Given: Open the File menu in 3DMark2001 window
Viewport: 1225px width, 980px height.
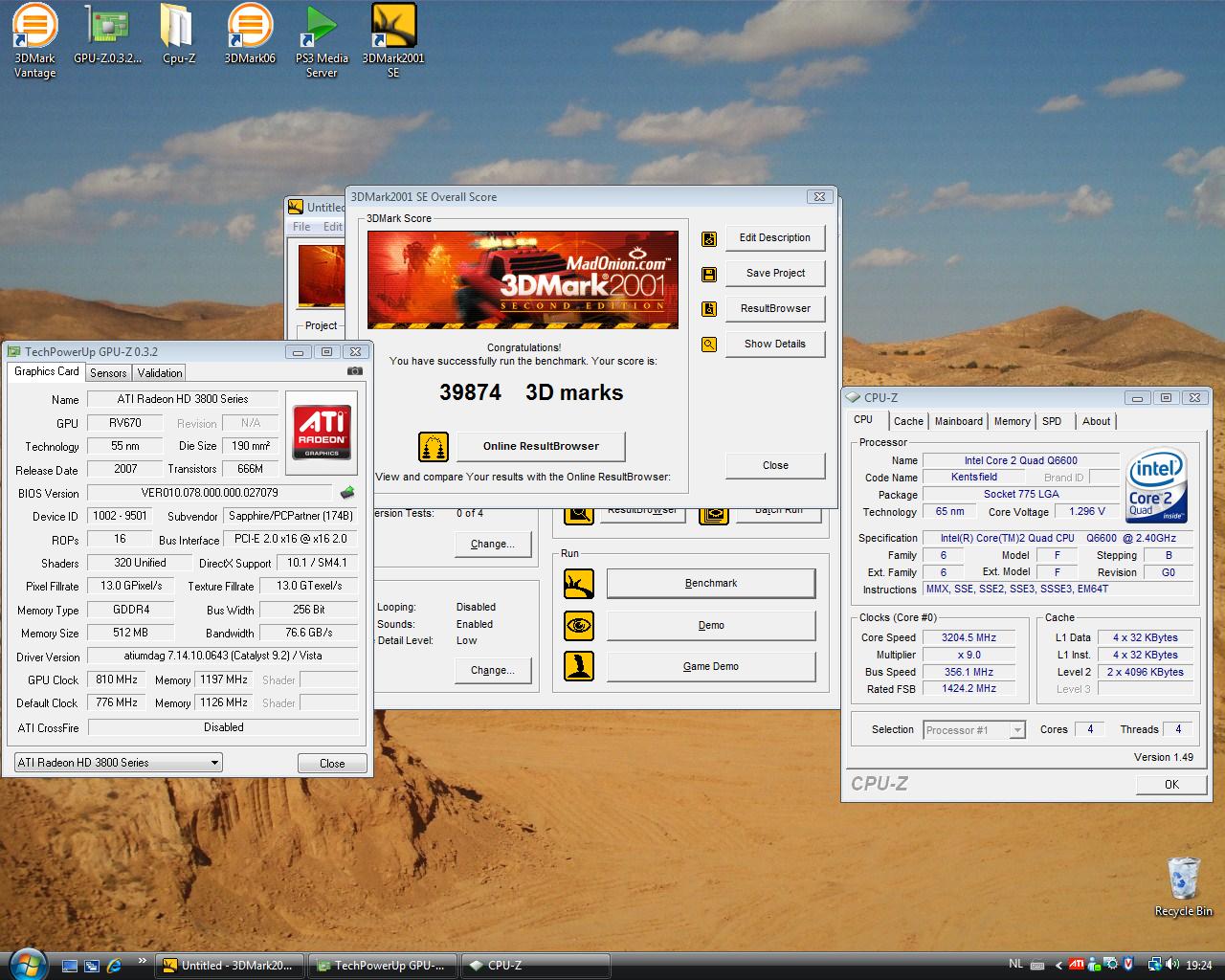Looking at the screenshot, I should click(x=301, y=227).
